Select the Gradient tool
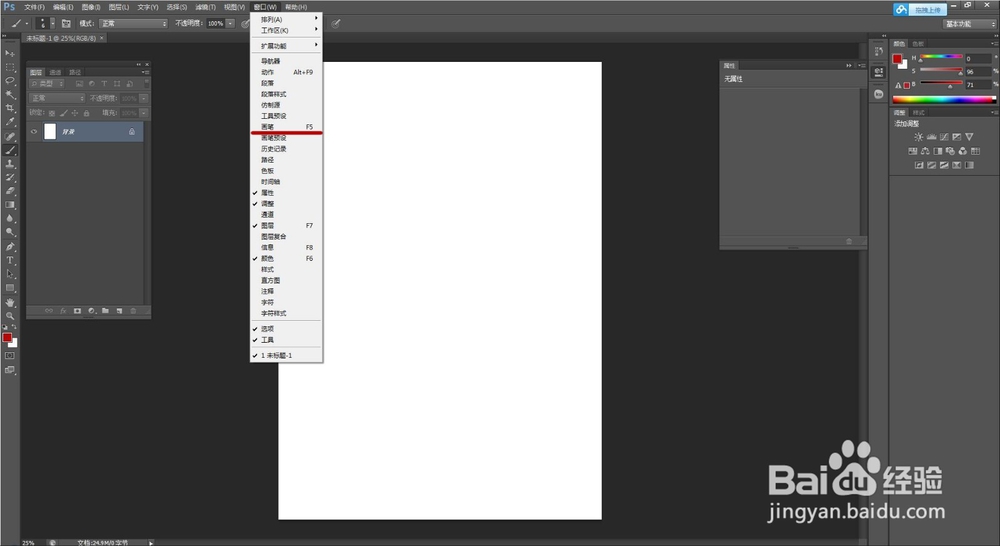Screen dimensions: 1000x546 [10, 205]
